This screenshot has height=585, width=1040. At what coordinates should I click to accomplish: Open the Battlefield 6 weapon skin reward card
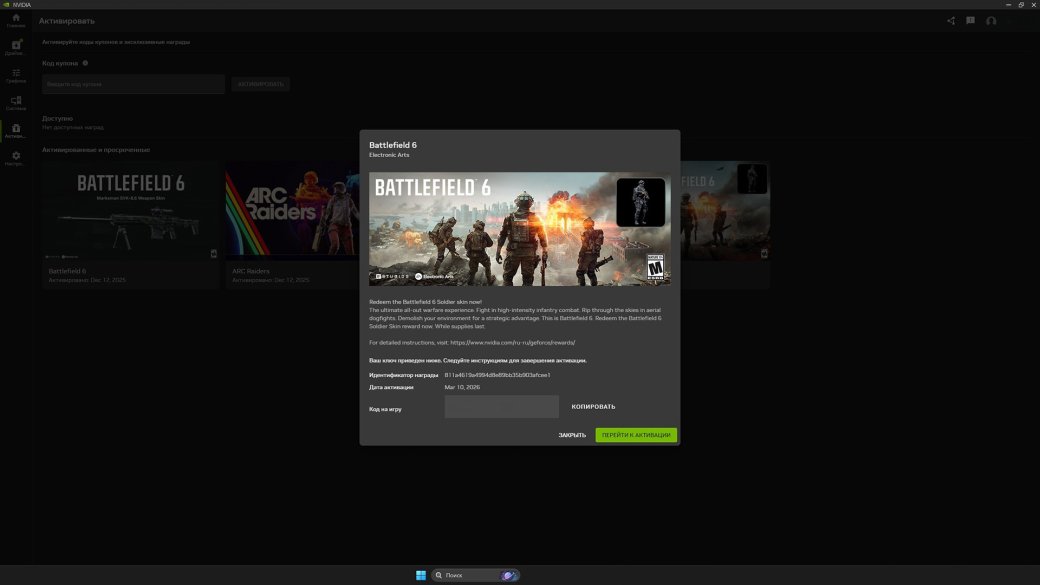130,225
